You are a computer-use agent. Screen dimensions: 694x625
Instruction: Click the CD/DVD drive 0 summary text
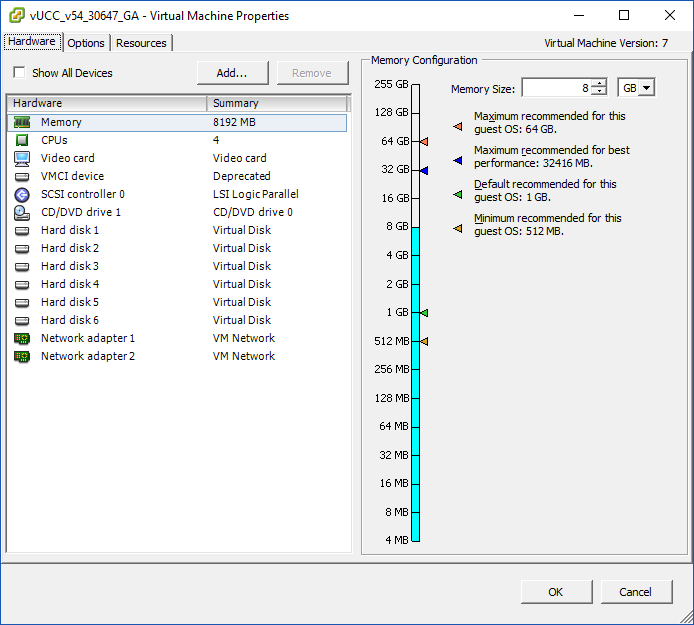[x=253, y=213]
